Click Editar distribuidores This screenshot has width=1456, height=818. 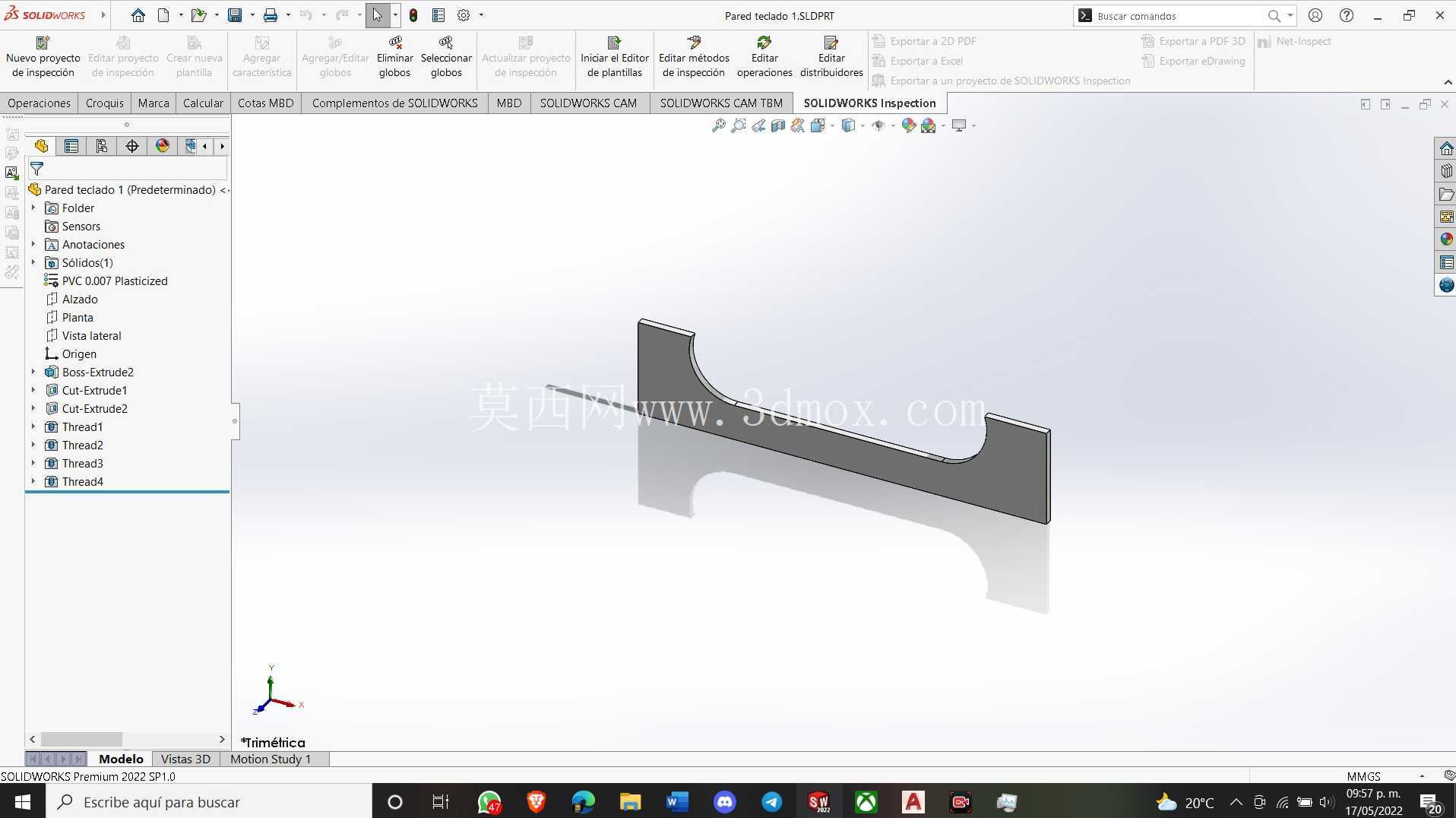tap(831, 57)
